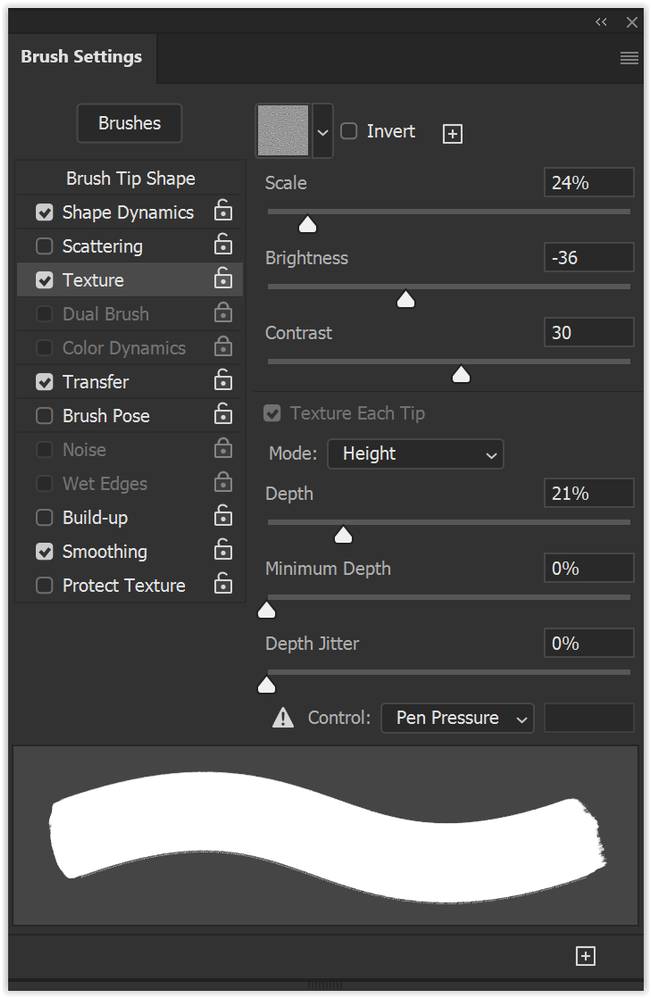The height and width of the screenshot is (998, 651).
Task: Toggle the lock icon next to Texture
Action: 223,279
